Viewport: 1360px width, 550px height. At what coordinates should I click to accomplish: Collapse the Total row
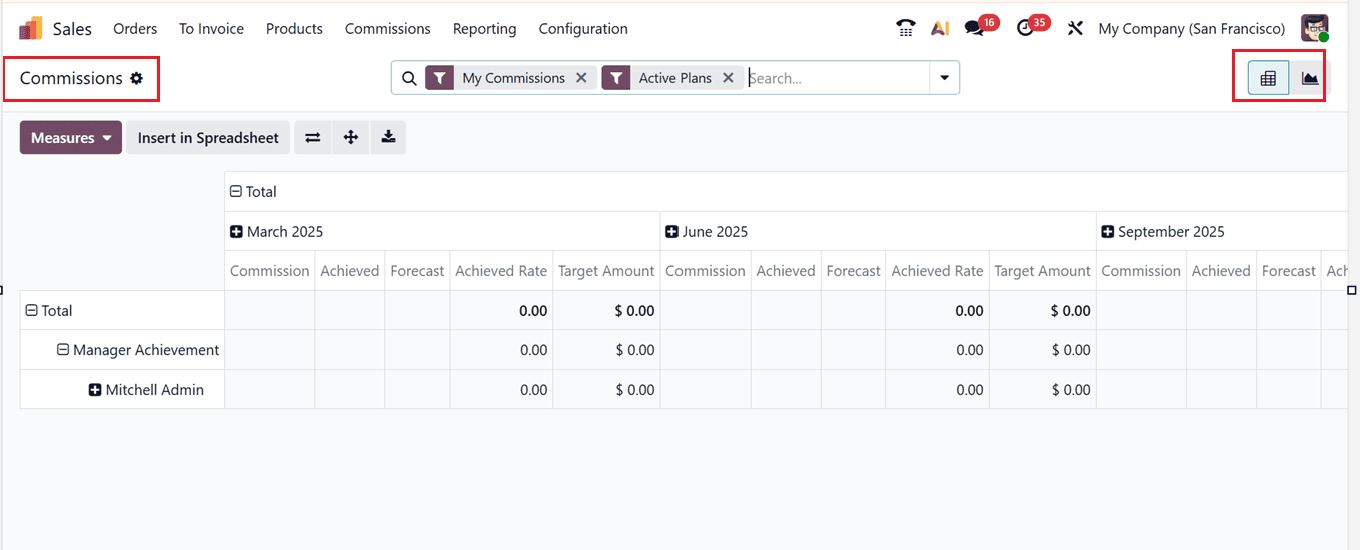(x=32, y=310)
